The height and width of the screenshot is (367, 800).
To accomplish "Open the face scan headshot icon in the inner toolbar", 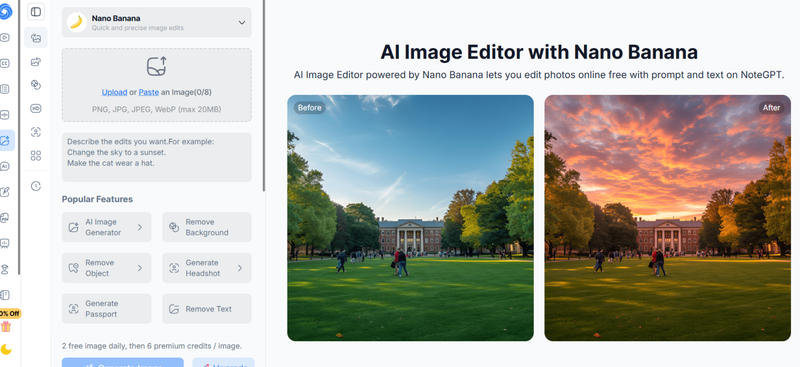I will tap(36, 132).
